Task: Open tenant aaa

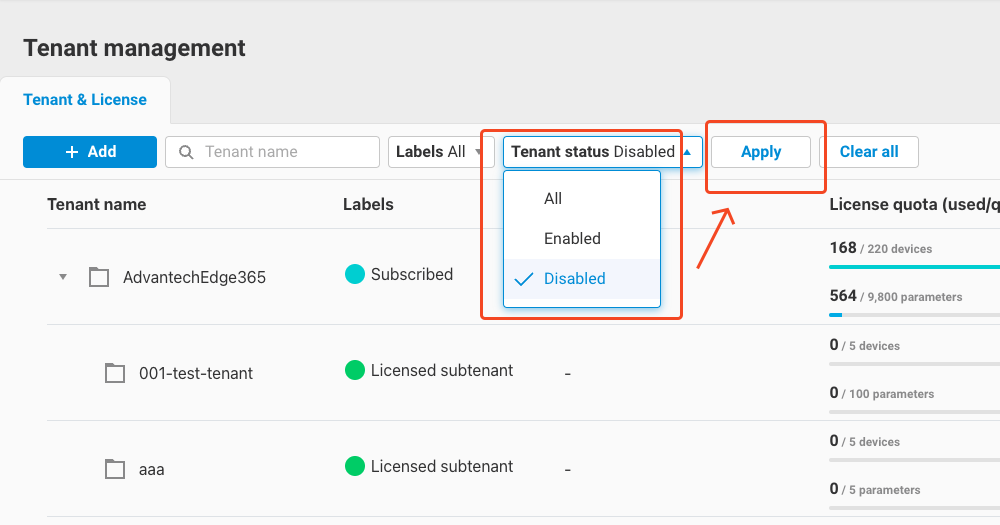Action: click(x=152, y=470)
